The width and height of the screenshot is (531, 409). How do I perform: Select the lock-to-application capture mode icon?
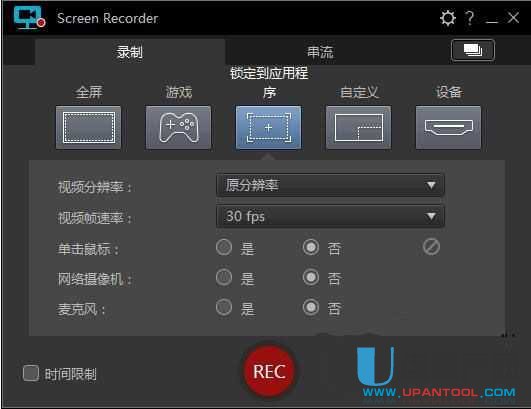[268, 127]
